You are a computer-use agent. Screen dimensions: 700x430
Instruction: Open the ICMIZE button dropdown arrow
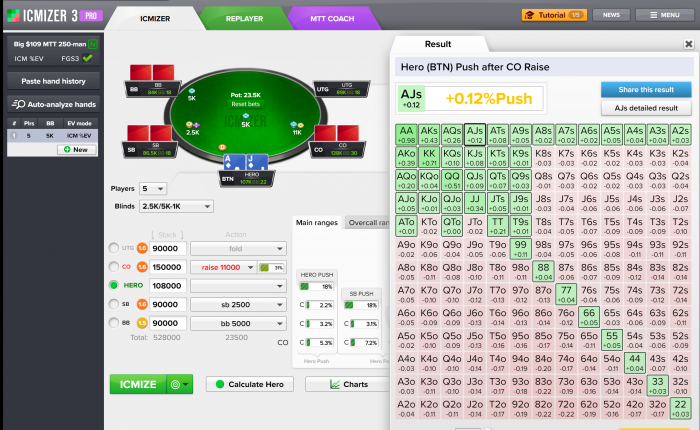click(x=185, y=384)
